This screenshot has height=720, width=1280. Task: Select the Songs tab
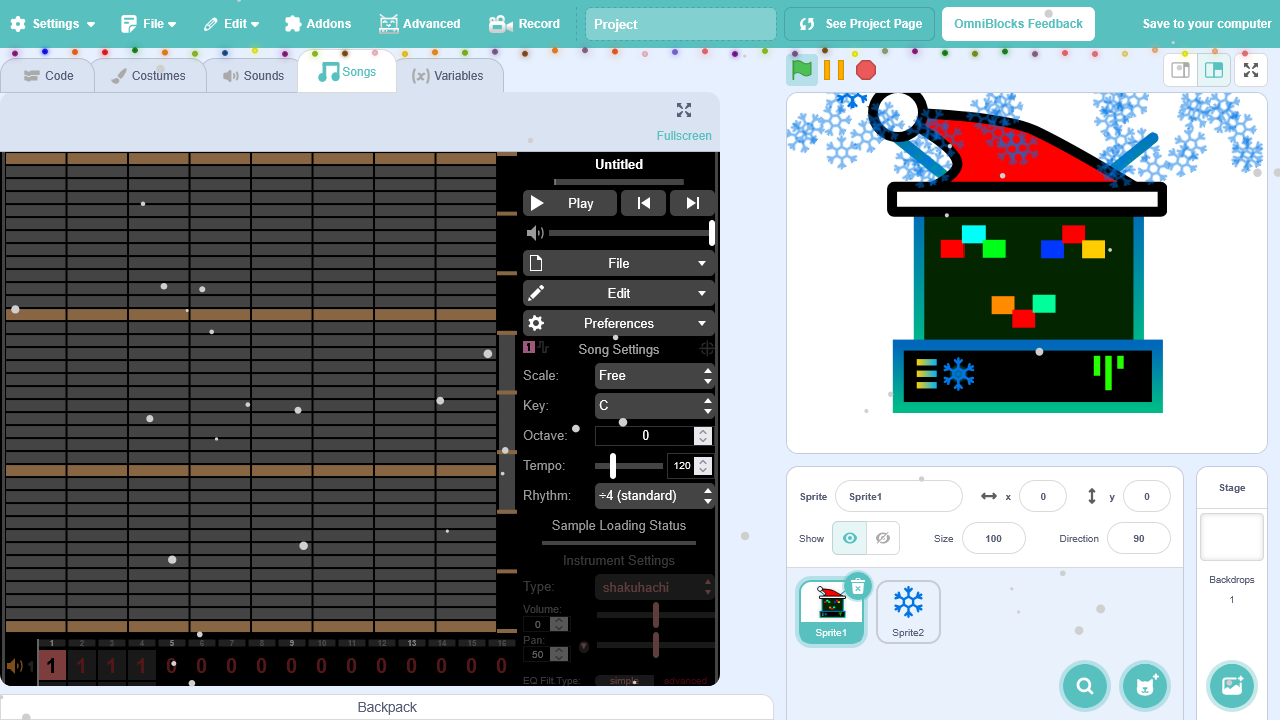tap(347, 72)
